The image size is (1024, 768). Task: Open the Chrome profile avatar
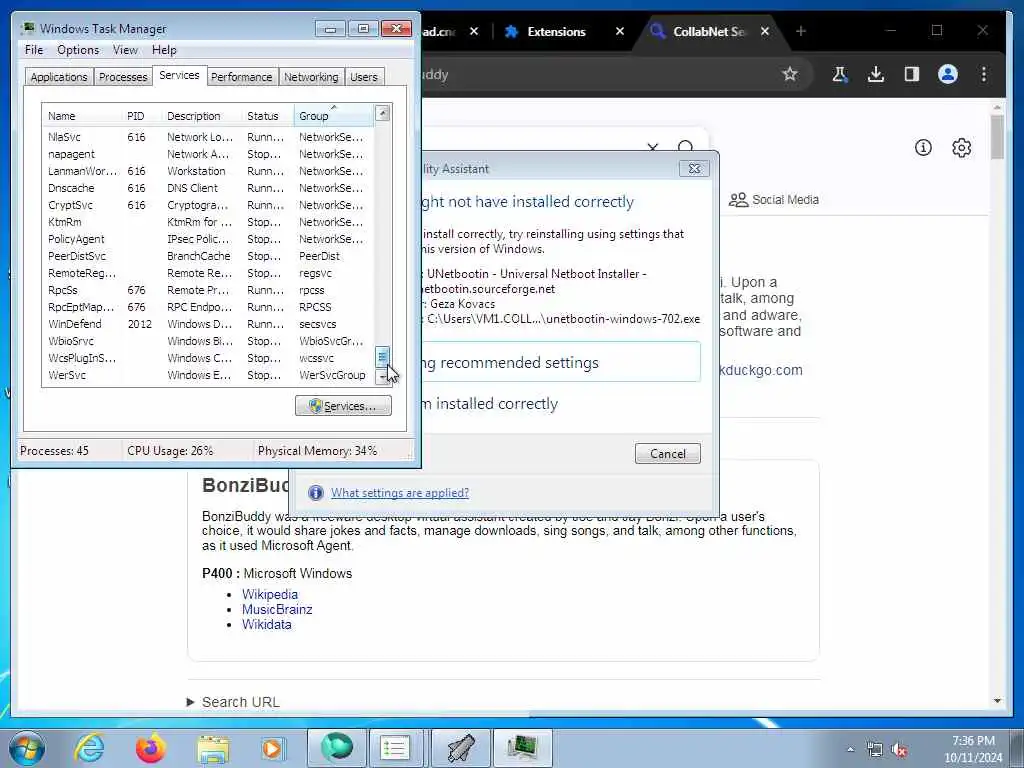[x=948, y=74]
